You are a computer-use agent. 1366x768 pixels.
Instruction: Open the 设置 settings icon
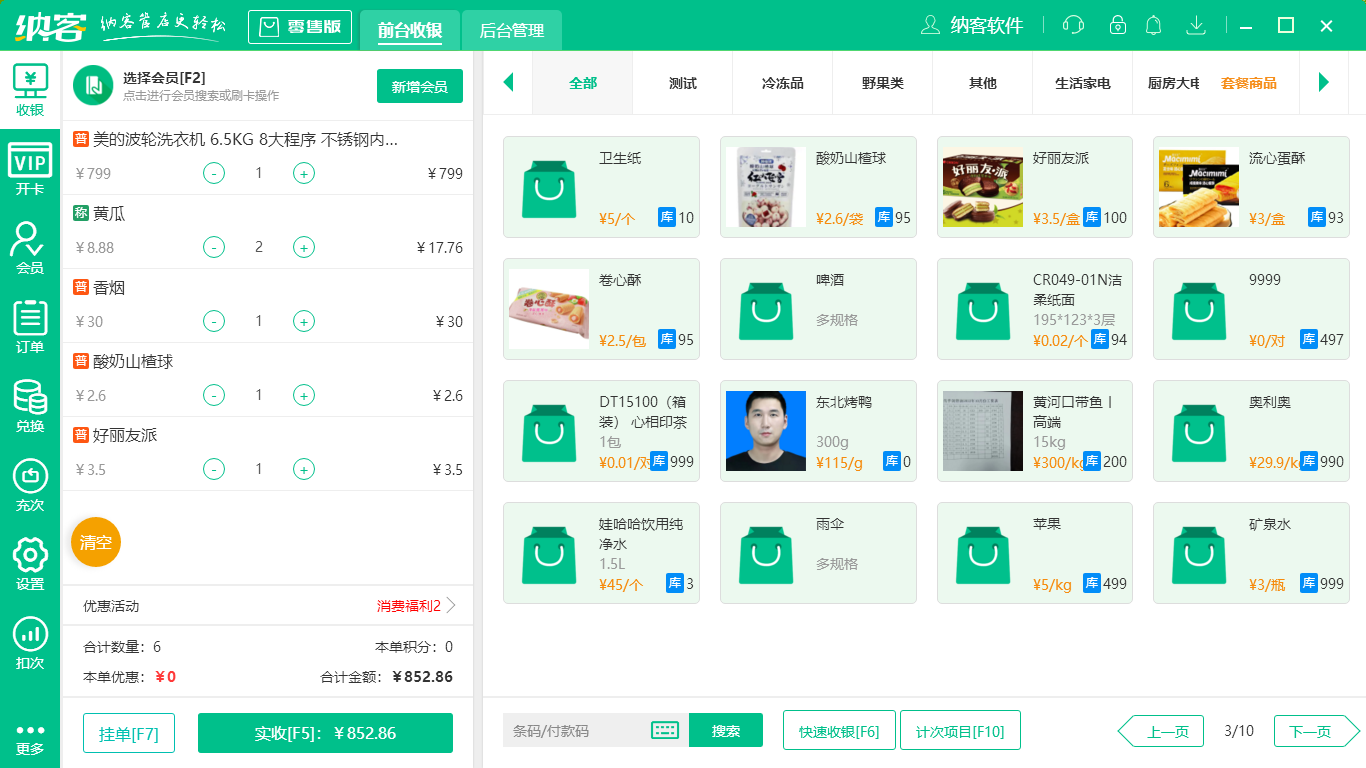[x=30, y=560]
